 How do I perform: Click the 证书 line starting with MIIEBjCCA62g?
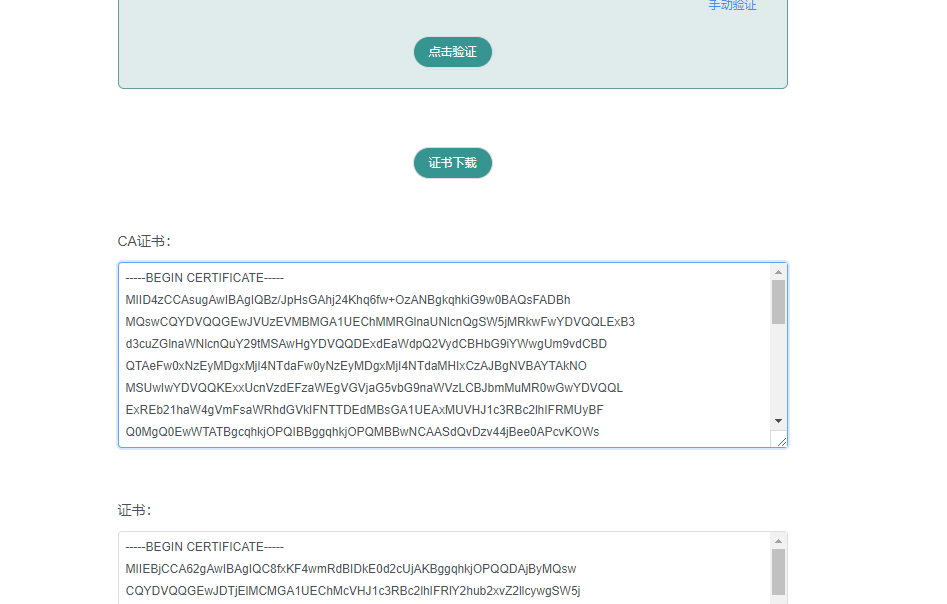click(350, 569)
